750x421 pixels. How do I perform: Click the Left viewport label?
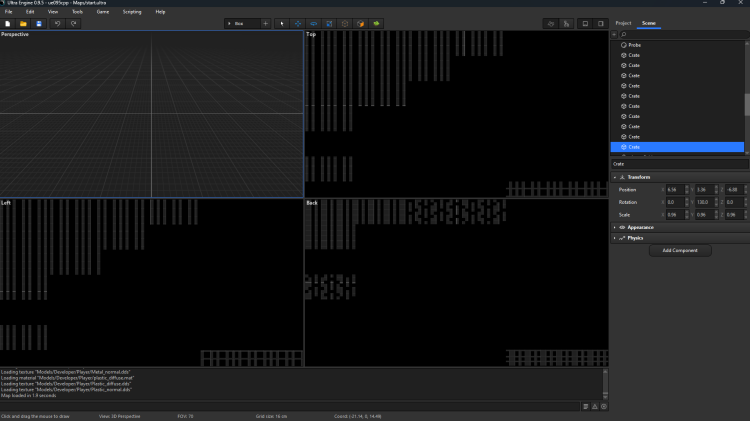point(6,203)
